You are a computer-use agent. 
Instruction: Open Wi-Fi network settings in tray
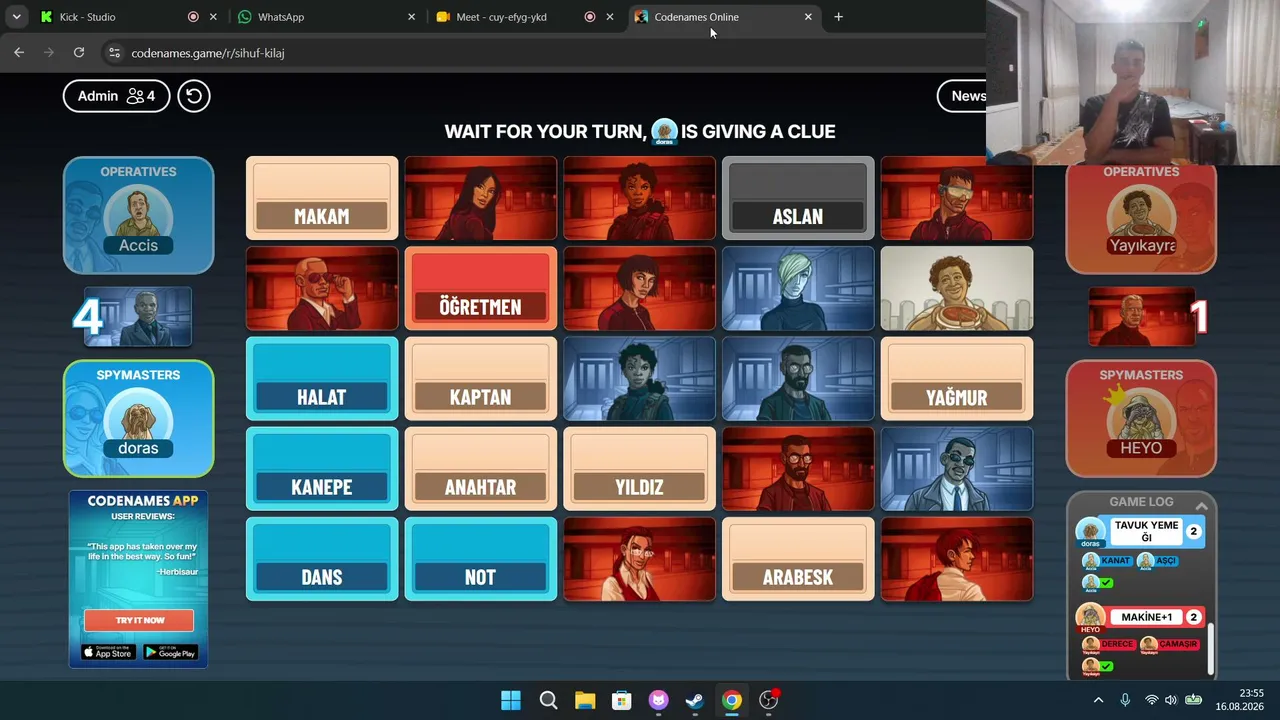click(x=1151, y=700)
